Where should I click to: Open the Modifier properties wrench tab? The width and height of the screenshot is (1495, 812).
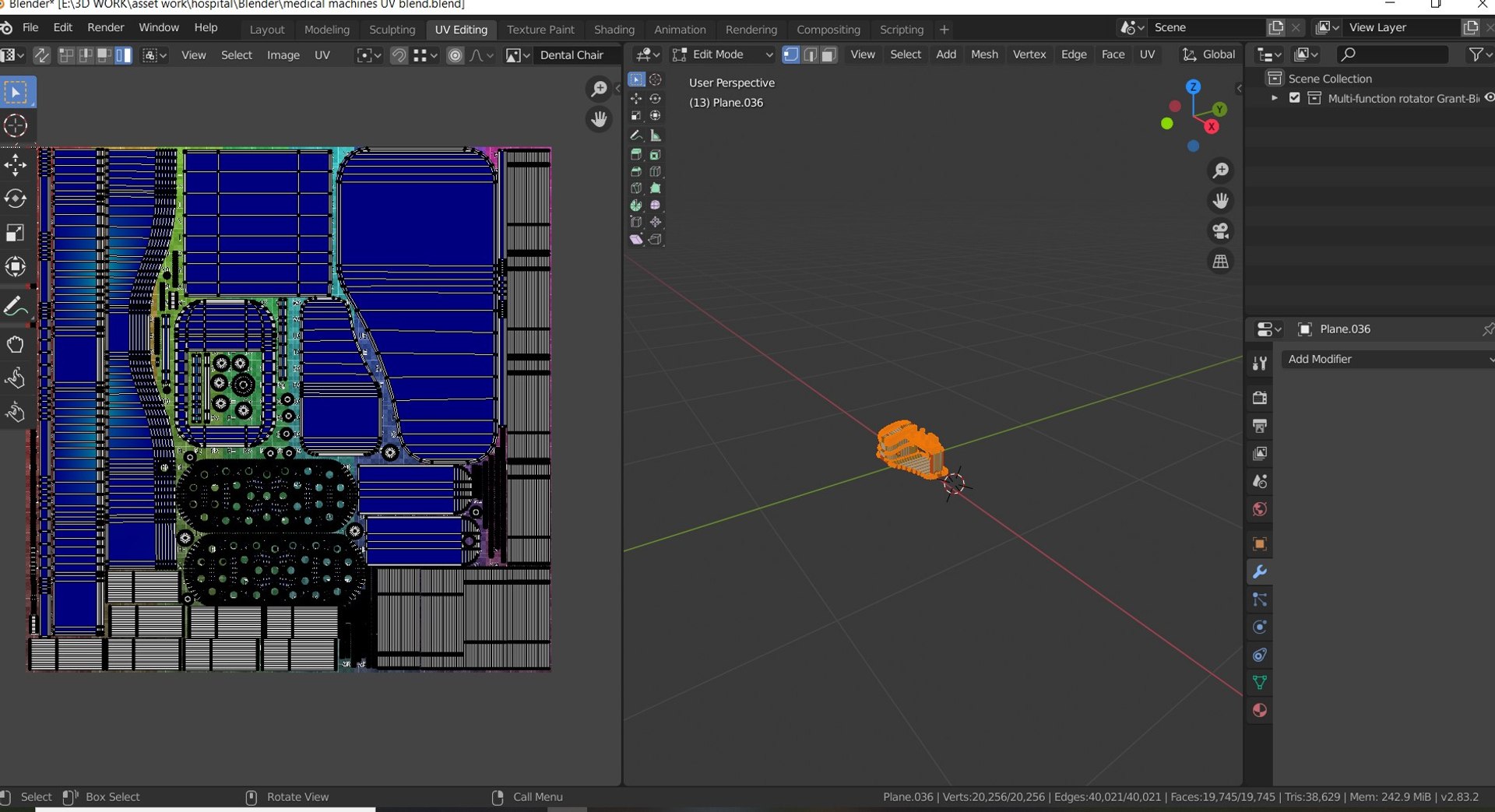click(1259, 572)
